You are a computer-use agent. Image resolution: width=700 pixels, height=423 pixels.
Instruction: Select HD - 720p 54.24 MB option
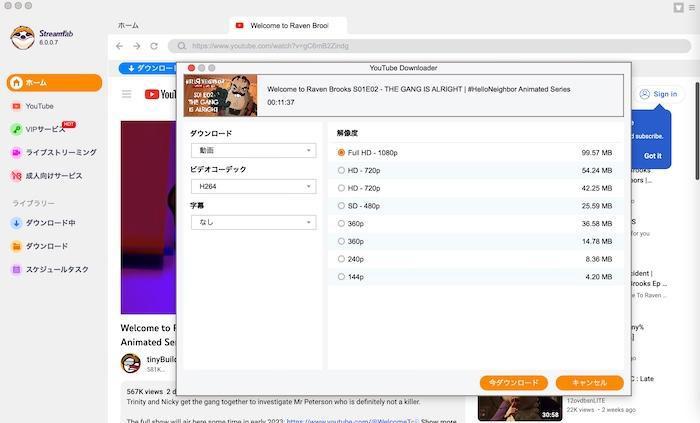point(475,170)
